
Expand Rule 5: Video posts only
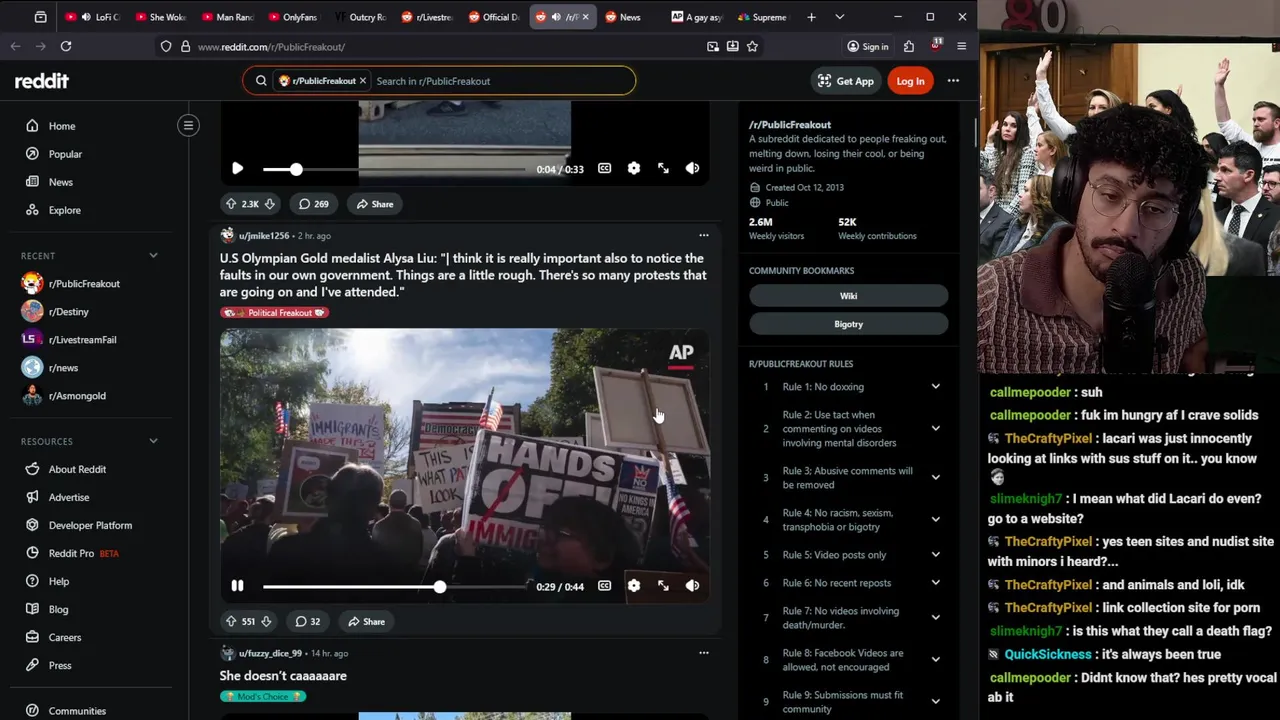tap(935, 555)
